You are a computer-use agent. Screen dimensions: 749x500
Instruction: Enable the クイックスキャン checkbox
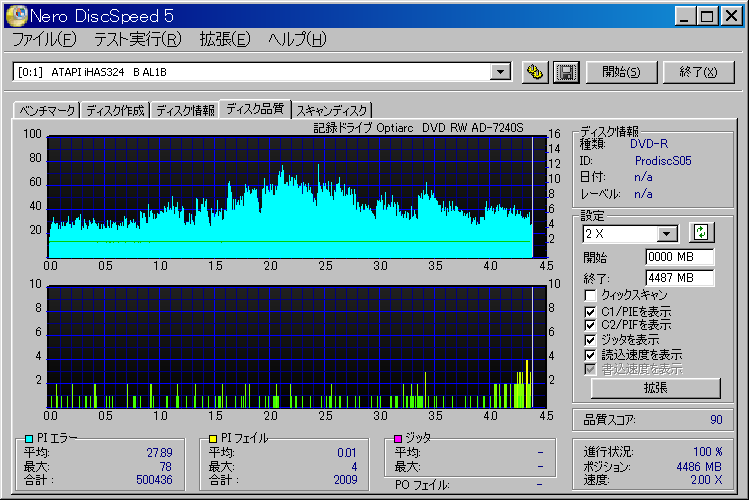(x=590, y=295)
